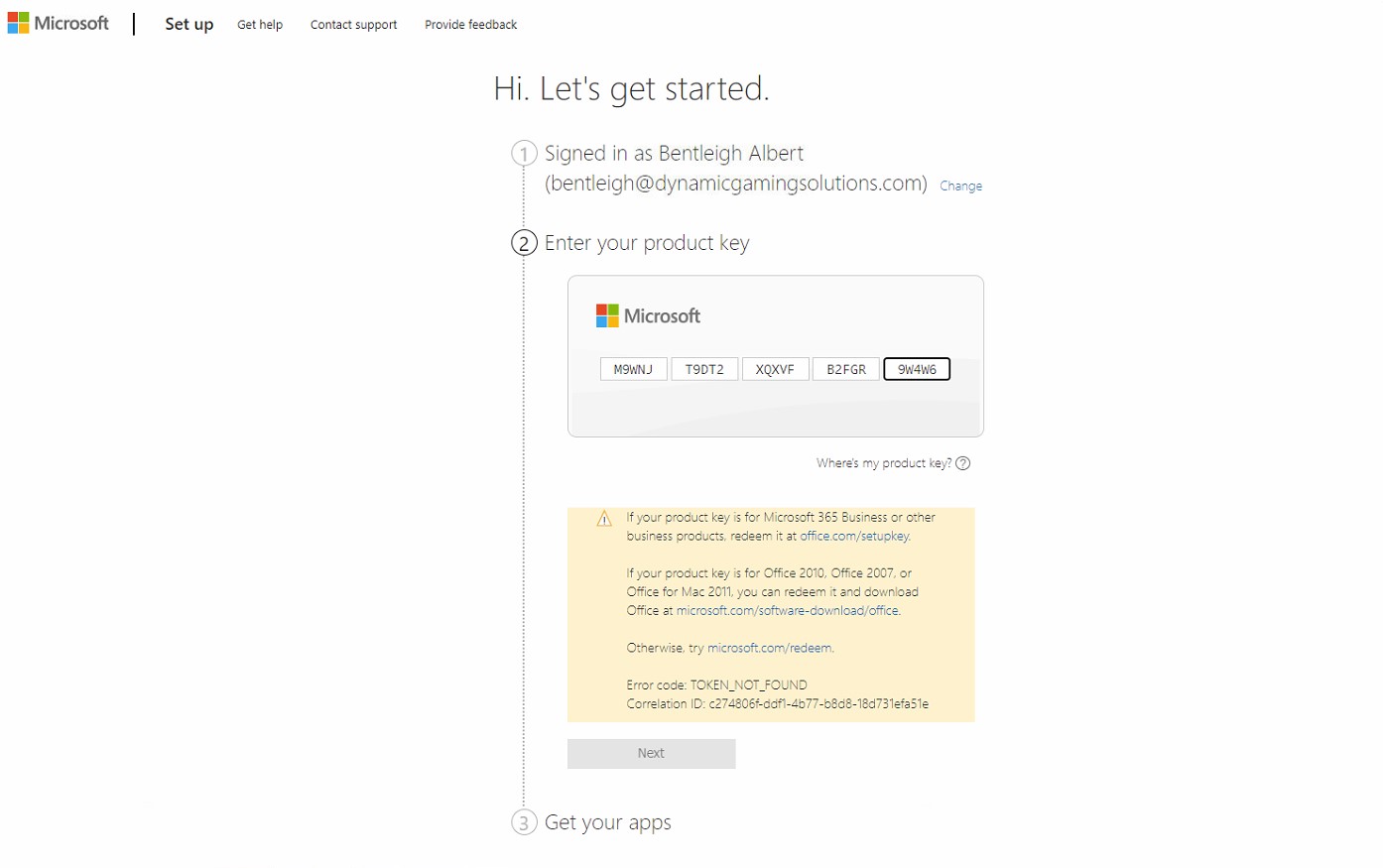The height and width of the screenshot is (868, 1383).
Task: Click the step 1 circle icon
Action: (x=524, y=154)
